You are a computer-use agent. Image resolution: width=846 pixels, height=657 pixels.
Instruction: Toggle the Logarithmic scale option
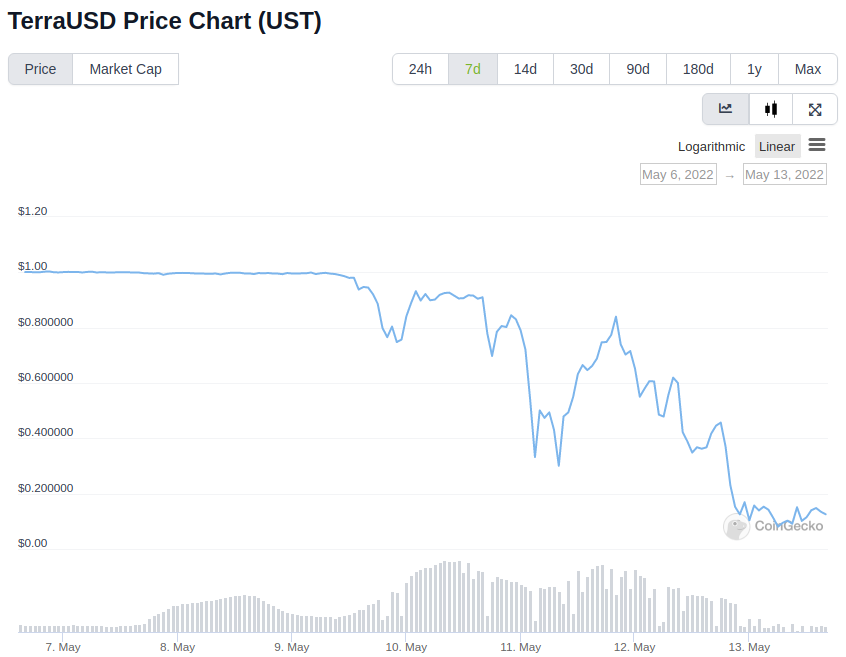711,147
